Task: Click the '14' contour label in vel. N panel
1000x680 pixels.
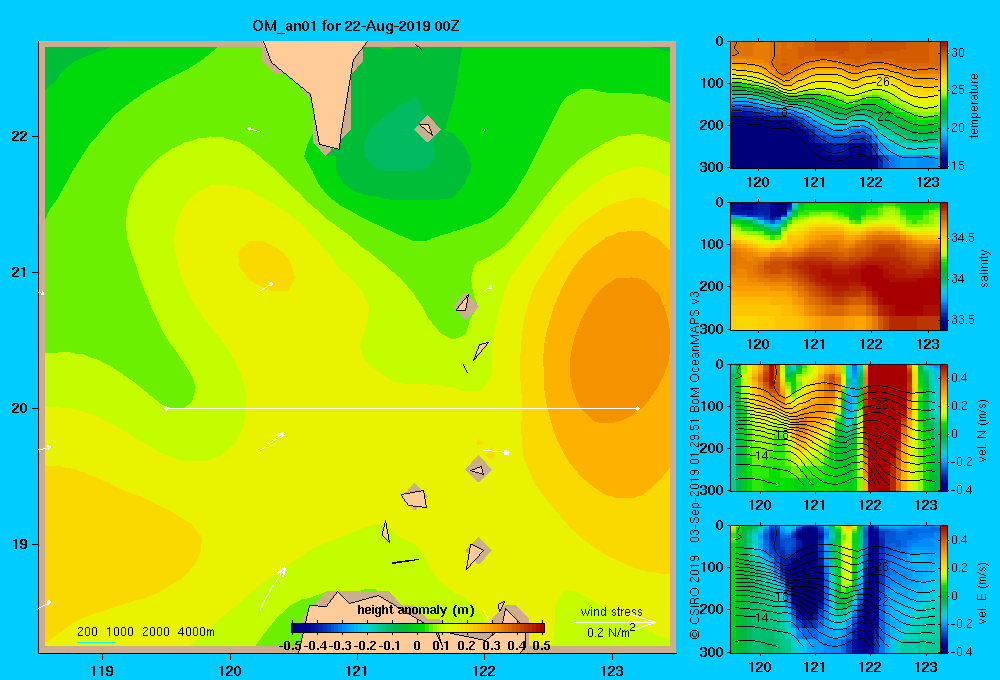Action: point(761,455)
